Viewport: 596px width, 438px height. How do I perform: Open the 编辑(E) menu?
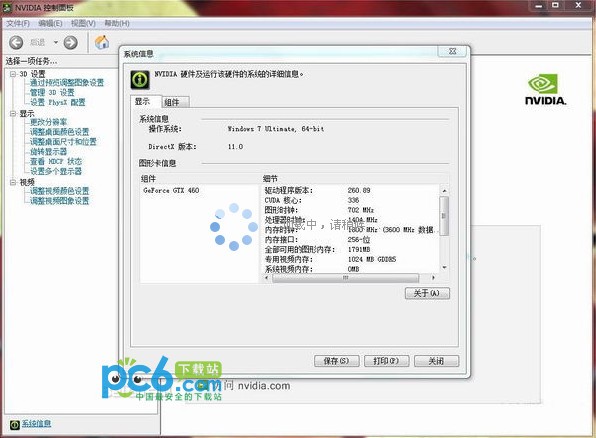pos(50,24)
